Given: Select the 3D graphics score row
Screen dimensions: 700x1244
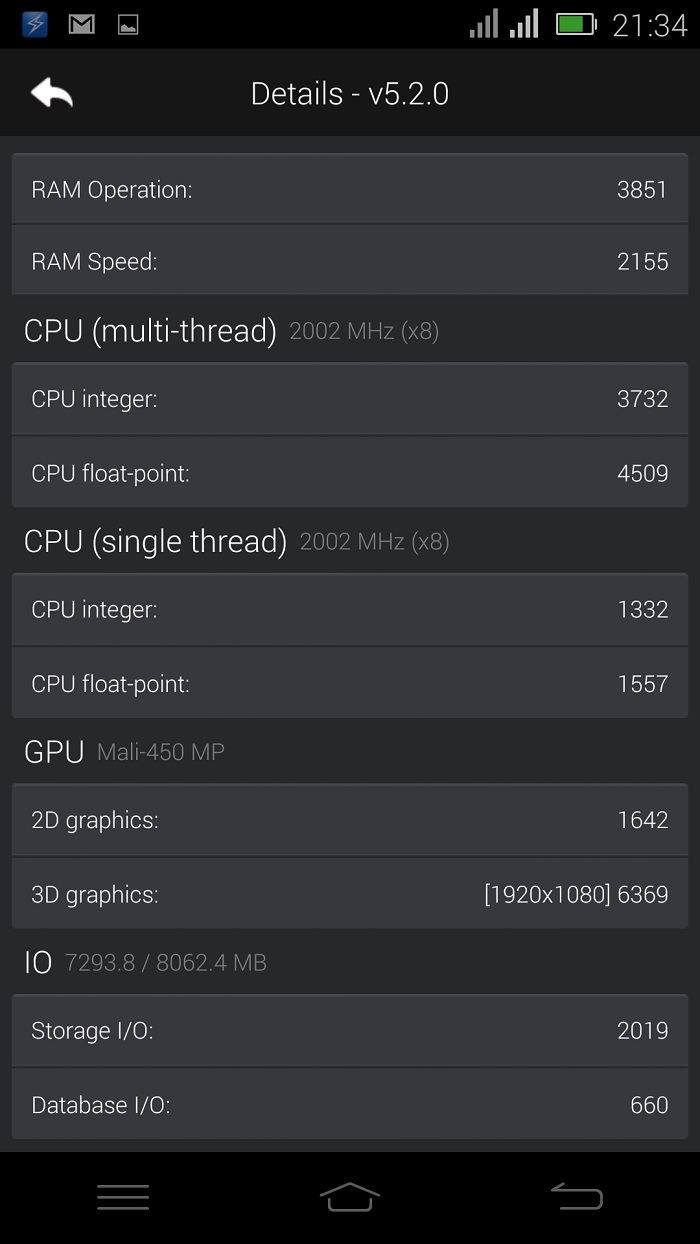Looking at the screenshot, I should pos(350,893).
